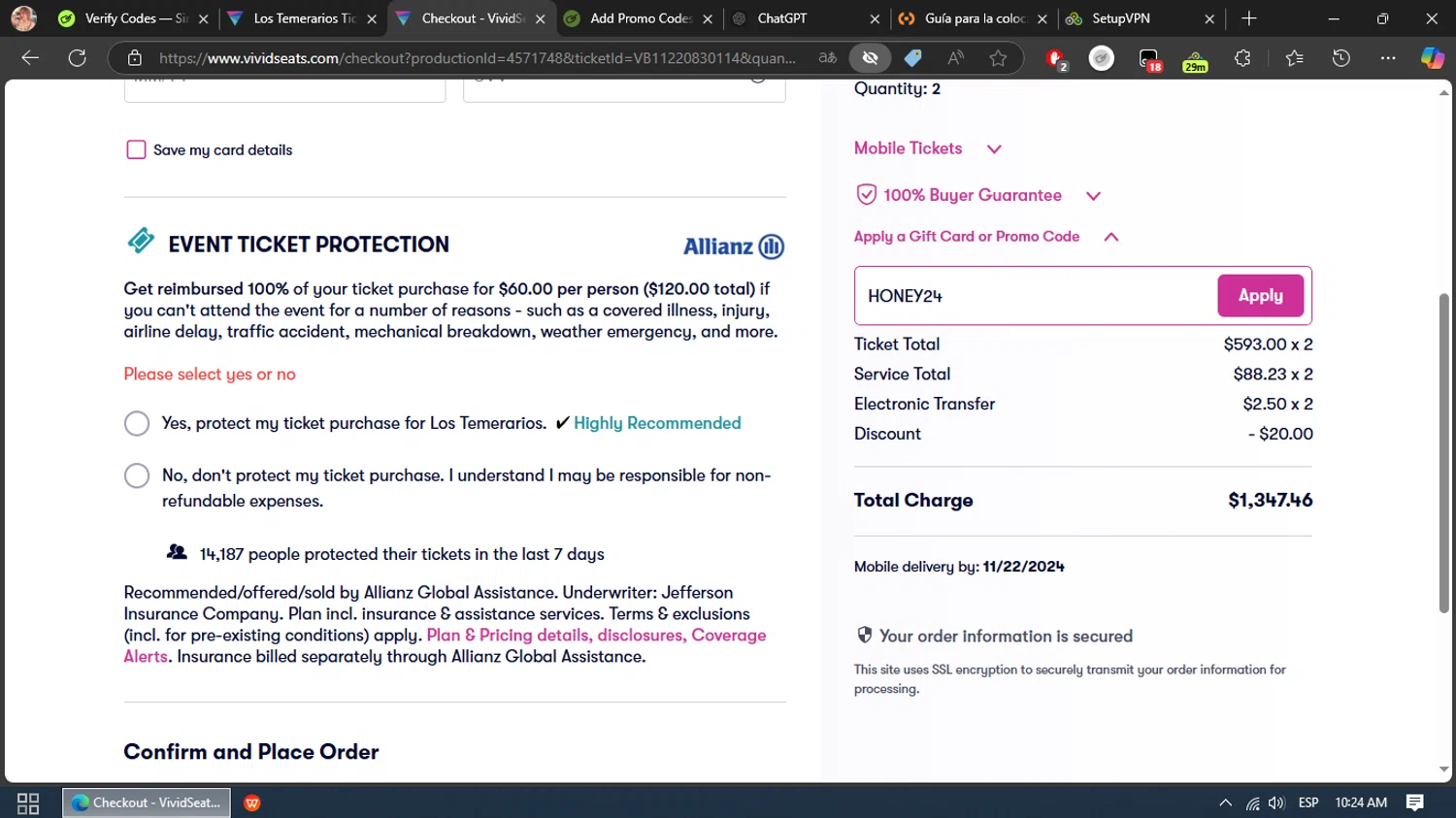Open the clock showing 10:24 AM

tap(1361, 803)
